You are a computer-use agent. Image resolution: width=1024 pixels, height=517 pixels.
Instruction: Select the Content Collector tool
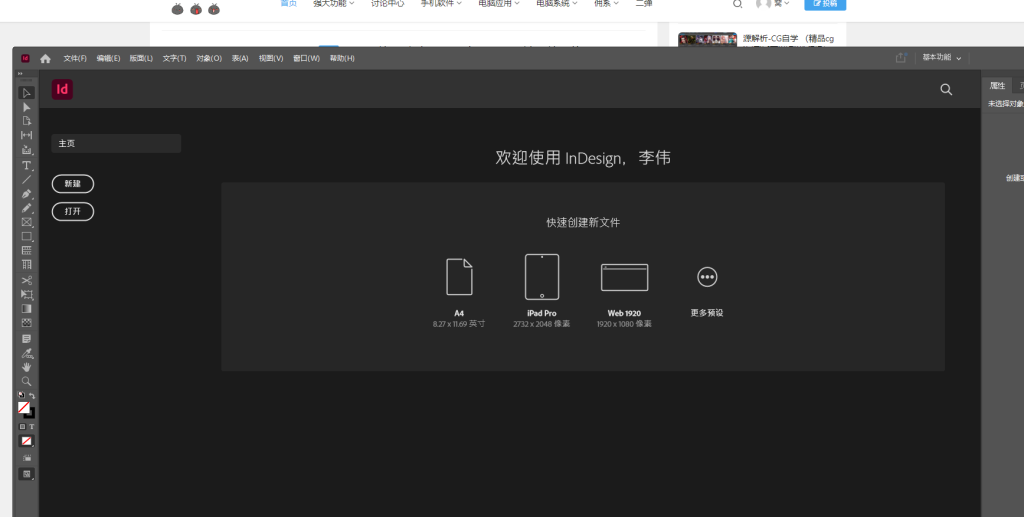(x=26, y=150)
